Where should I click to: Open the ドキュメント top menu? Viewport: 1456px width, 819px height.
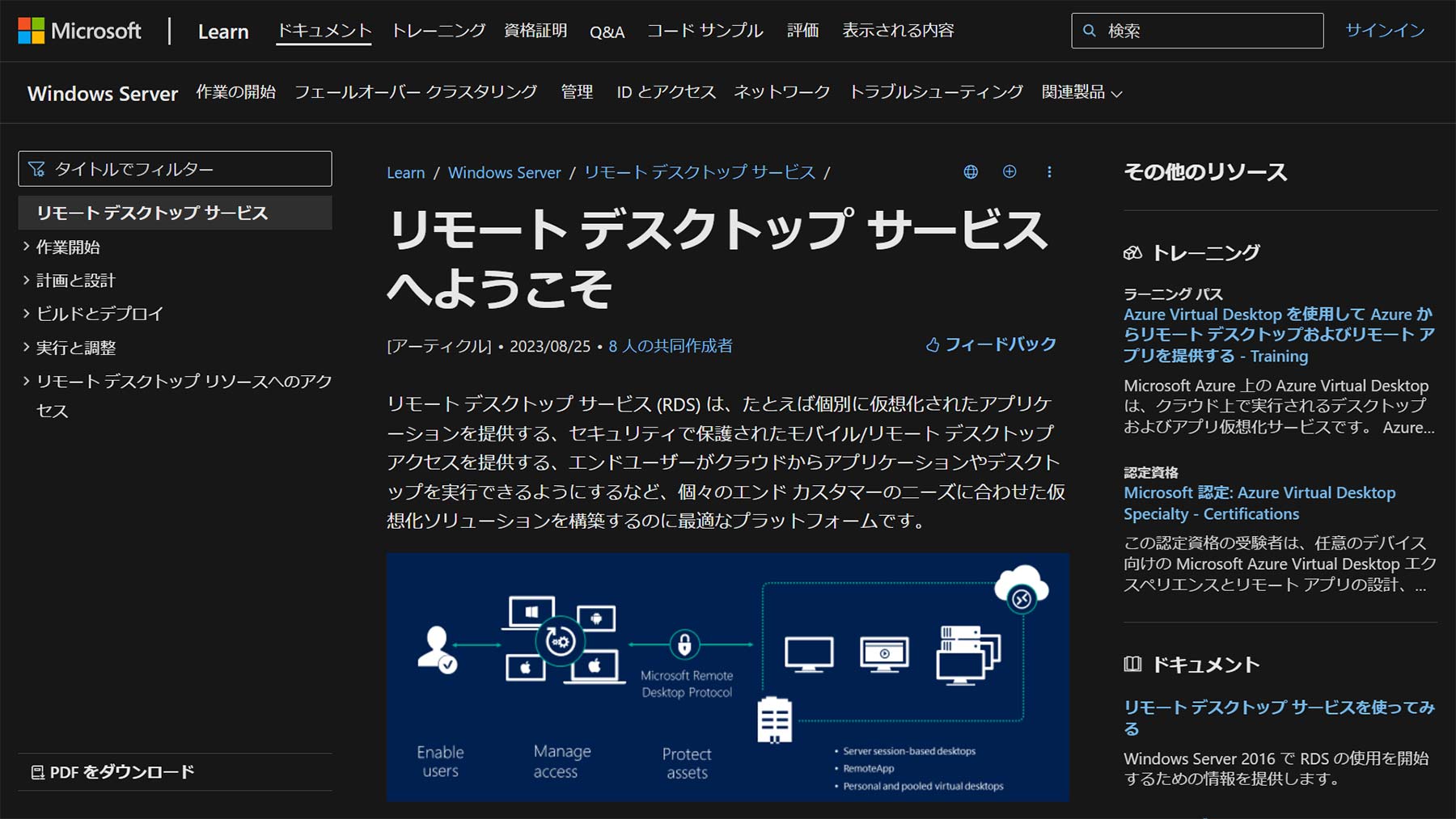click(x=324, y=31)
